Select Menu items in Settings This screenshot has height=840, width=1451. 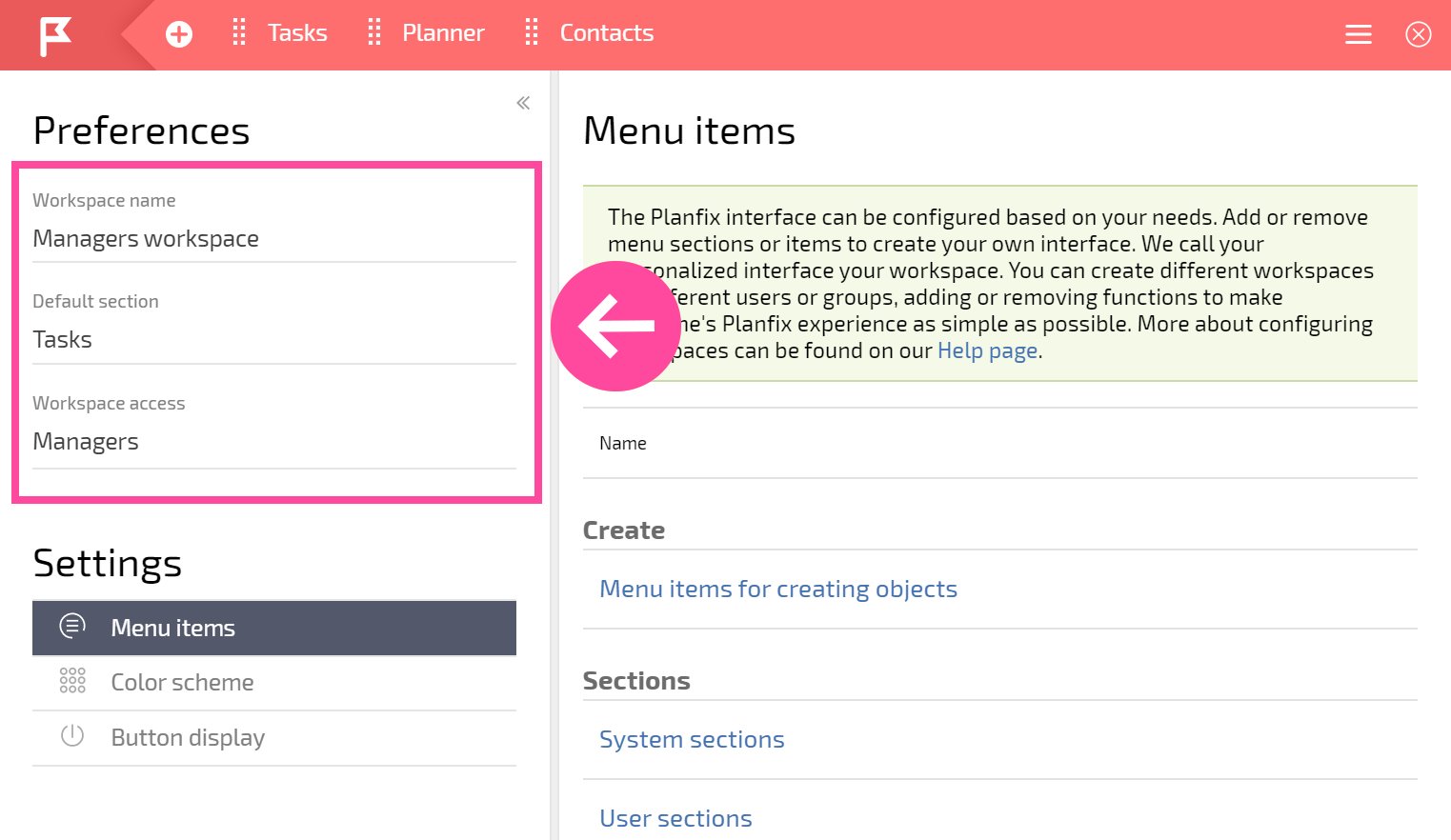pos(274,628)
